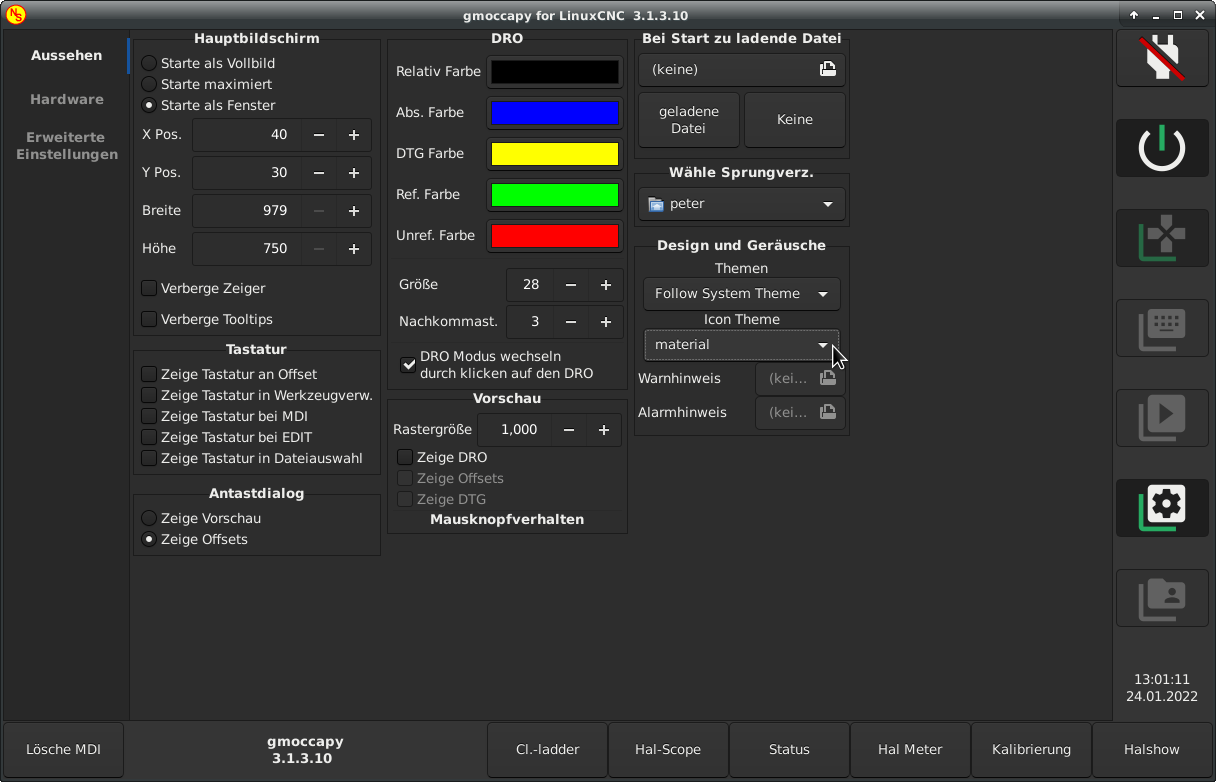Click the Rastergröße field showing 1,000
This screenshot has width=1216, height=782.
[514, 430]
